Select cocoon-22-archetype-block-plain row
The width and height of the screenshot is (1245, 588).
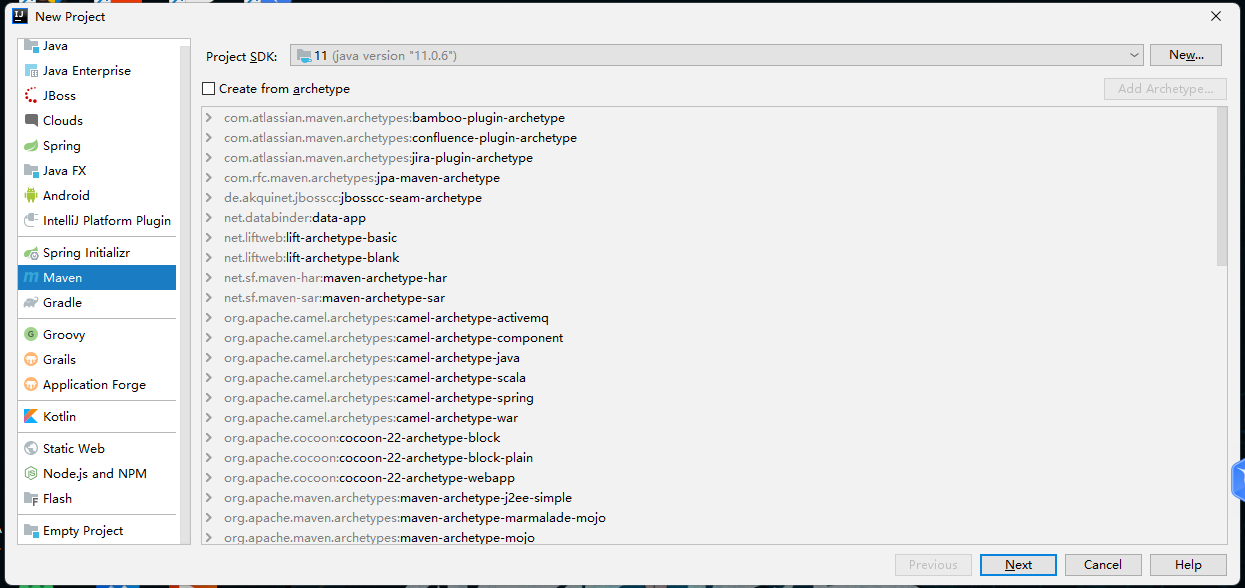click(x=708, y=458)
